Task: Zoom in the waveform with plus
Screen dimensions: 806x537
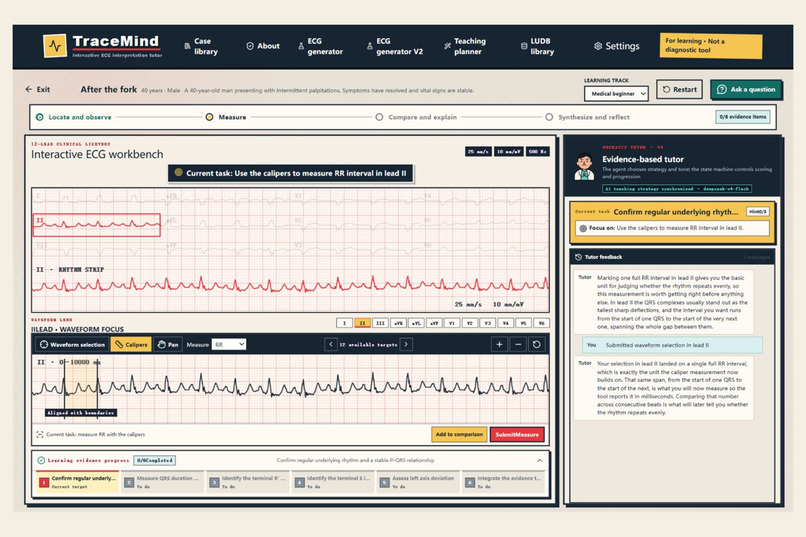Action: coord(499,345)
